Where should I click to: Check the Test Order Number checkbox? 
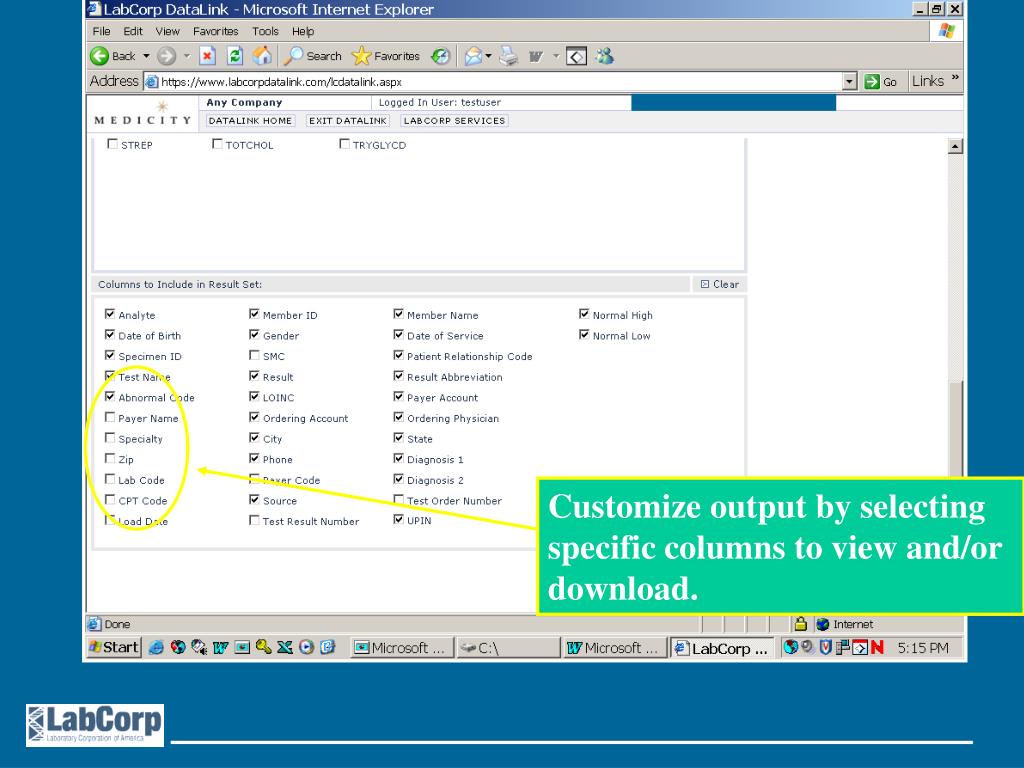[x=398, y=500]
